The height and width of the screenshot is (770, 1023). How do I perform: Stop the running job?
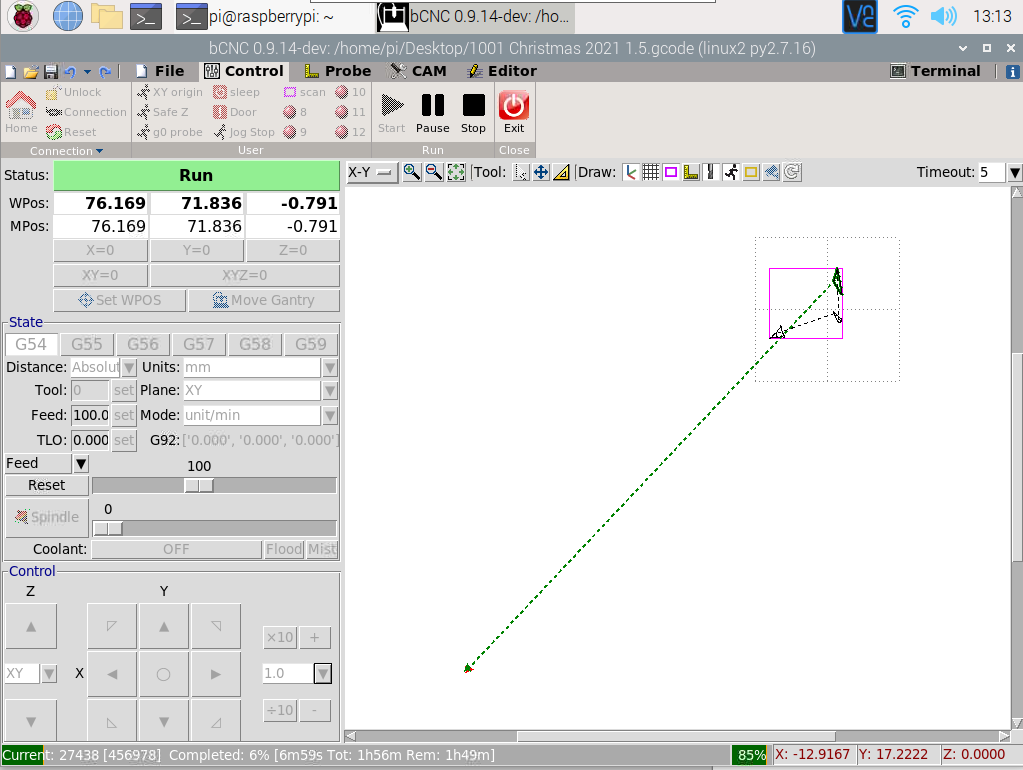coord(473,113)
